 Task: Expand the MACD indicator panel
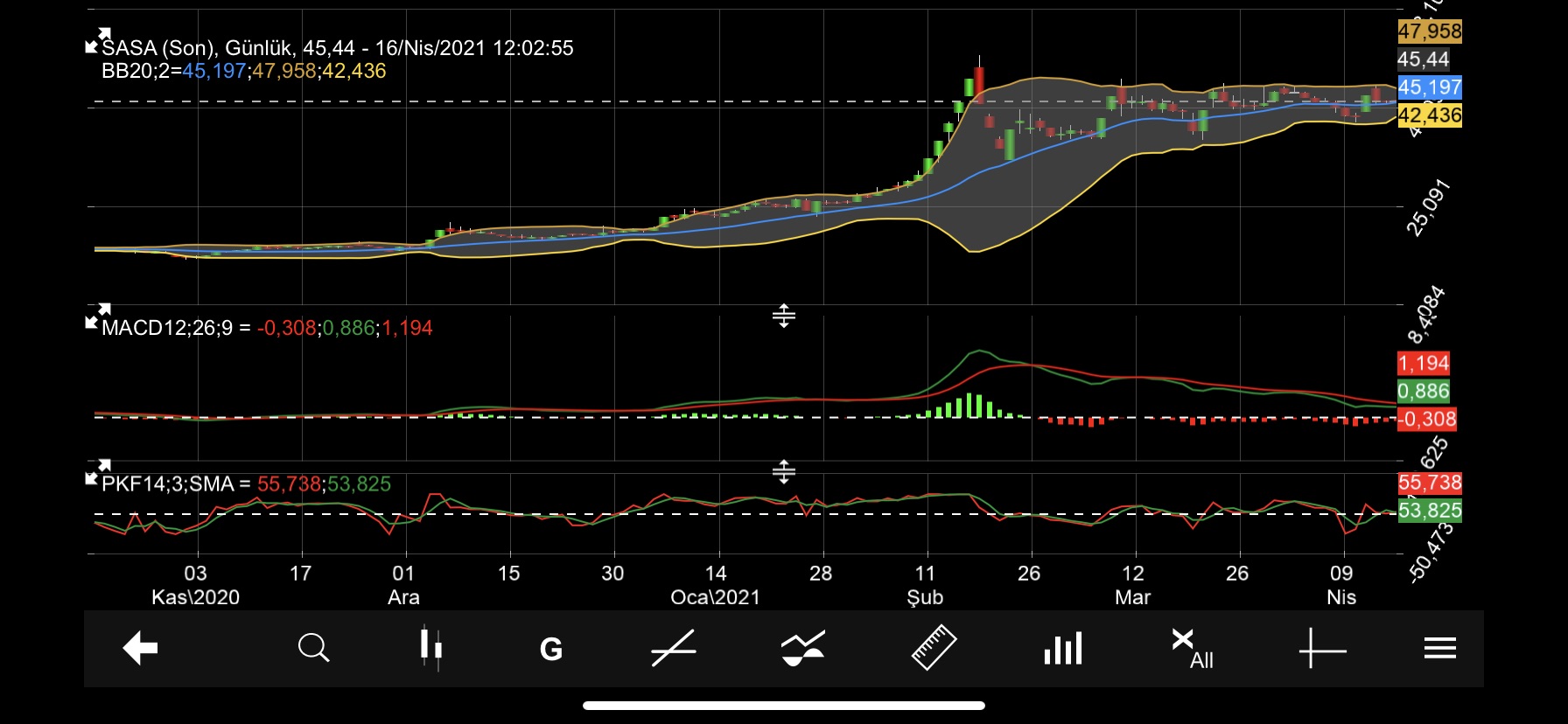click(x=97, y=316)
